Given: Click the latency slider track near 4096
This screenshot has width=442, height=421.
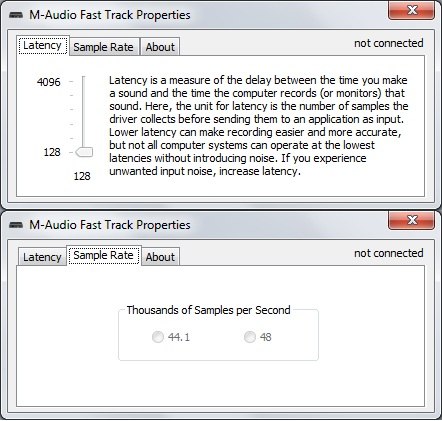Looking at the screenshot, I should click(x=83, y=82).
